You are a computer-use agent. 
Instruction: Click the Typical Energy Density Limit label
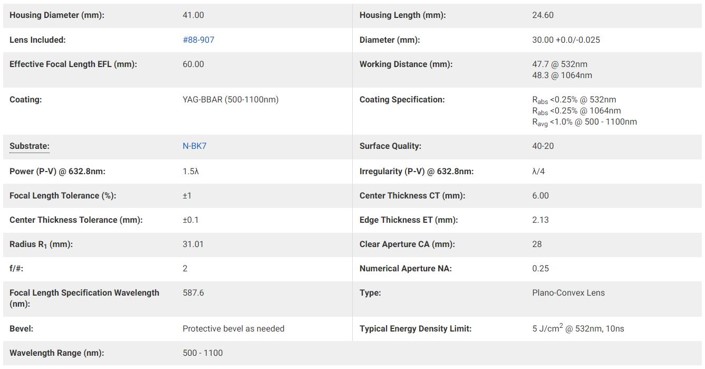pos(415,329)
